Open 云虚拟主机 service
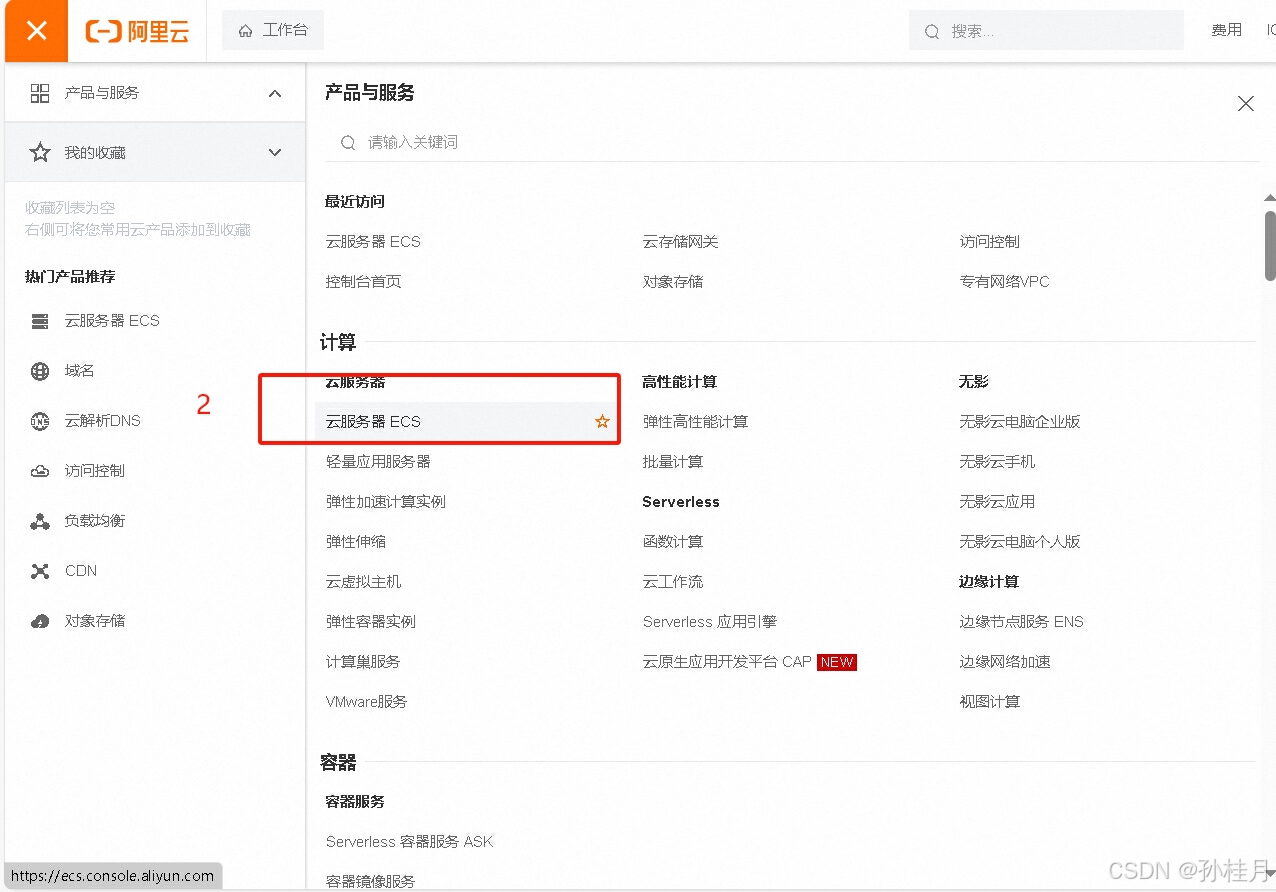The image size is (1276, 892). (363, 582)
